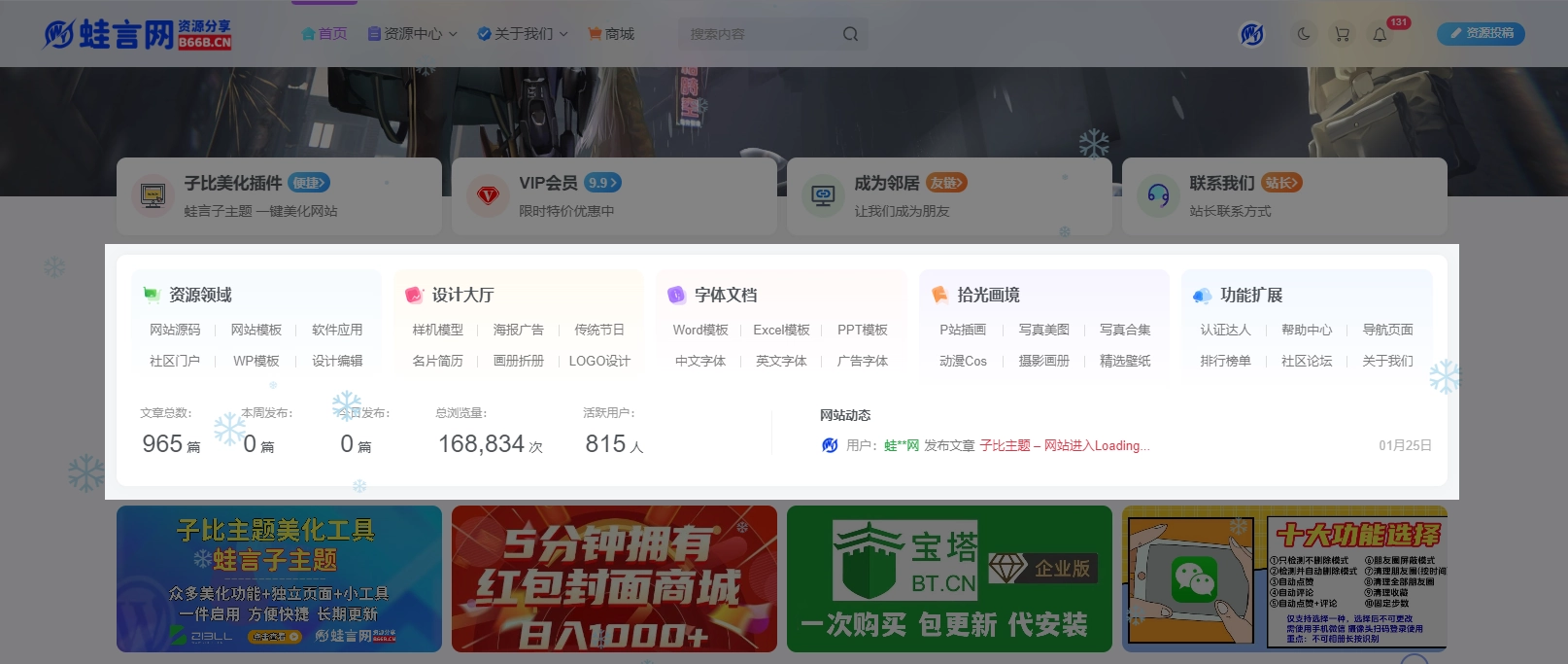This screenshot has height=664, width=1568.
Task: Click the VIP diamond icon
Action: (x=488, y=195)
